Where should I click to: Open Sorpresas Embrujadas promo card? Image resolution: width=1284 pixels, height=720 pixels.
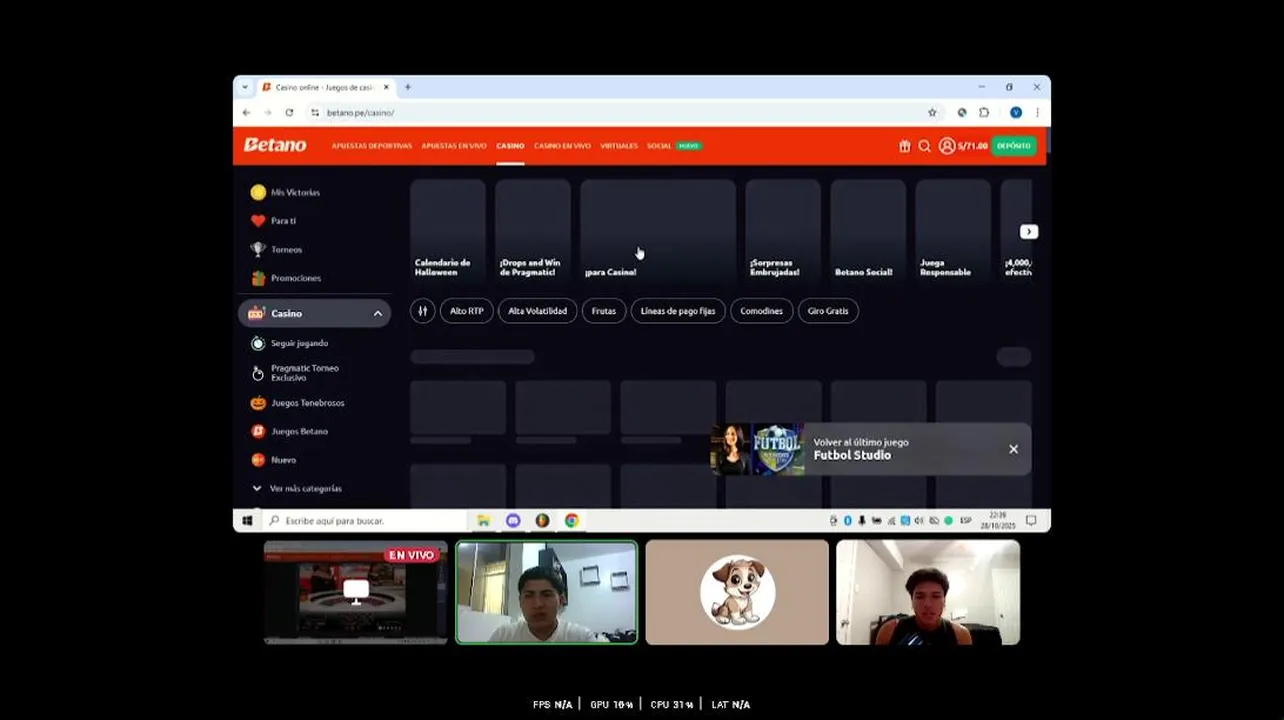point(783,230)
